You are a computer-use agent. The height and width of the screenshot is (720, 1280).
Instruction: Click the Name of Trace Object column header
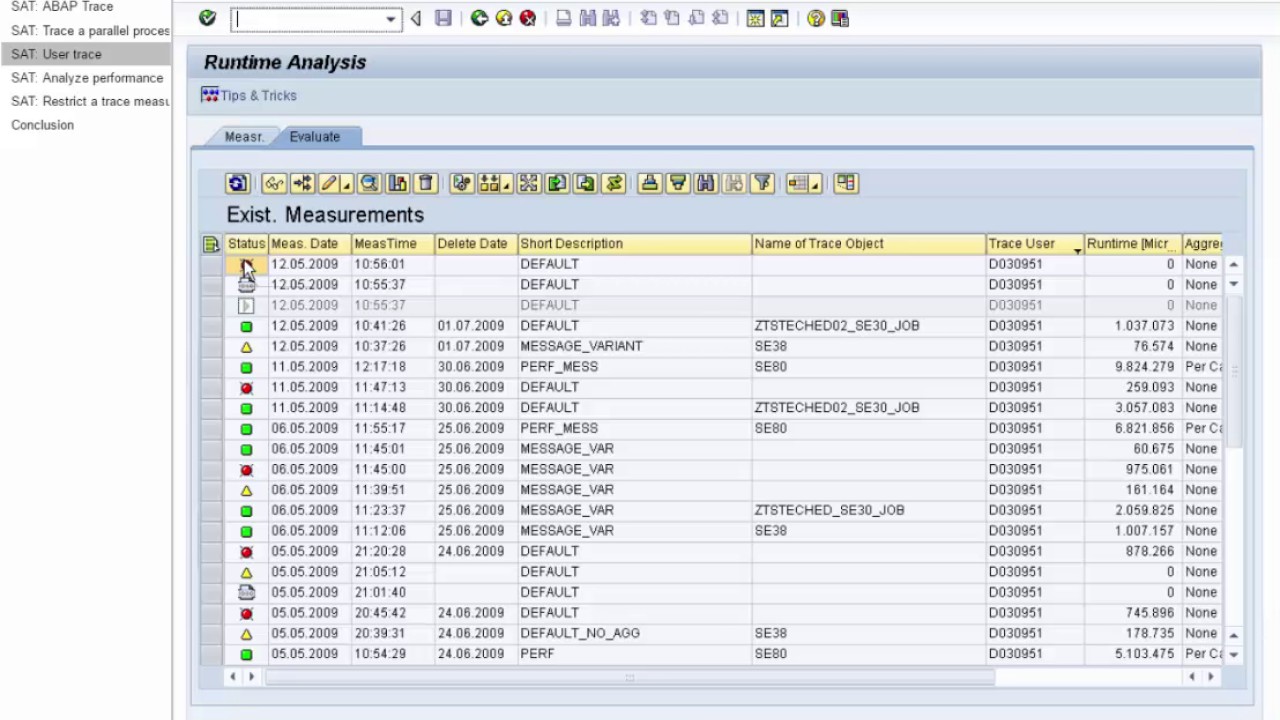point(868,244)
